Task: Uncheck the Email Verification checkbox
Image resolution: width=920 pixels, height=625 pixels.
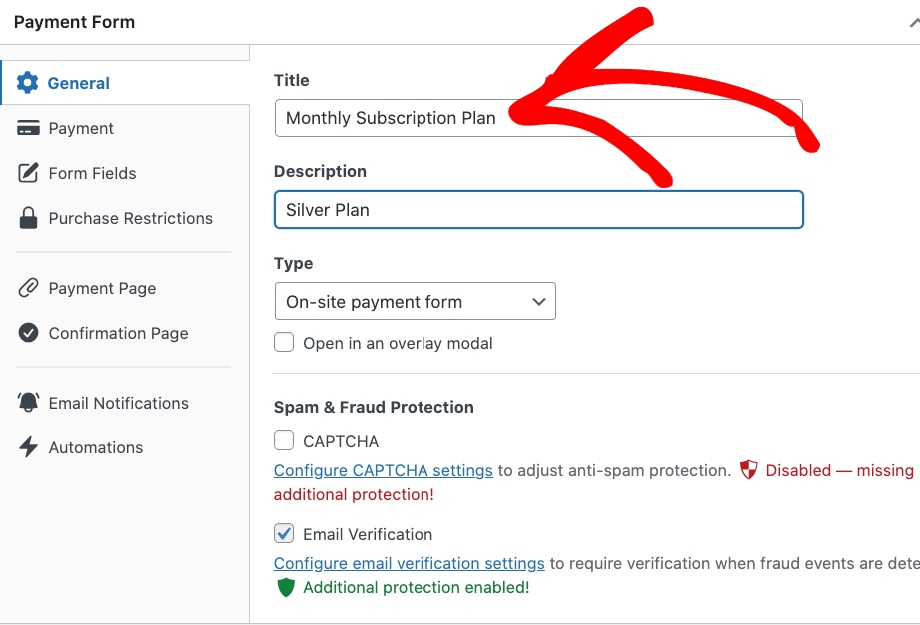Action: click(x=285, y=534)
